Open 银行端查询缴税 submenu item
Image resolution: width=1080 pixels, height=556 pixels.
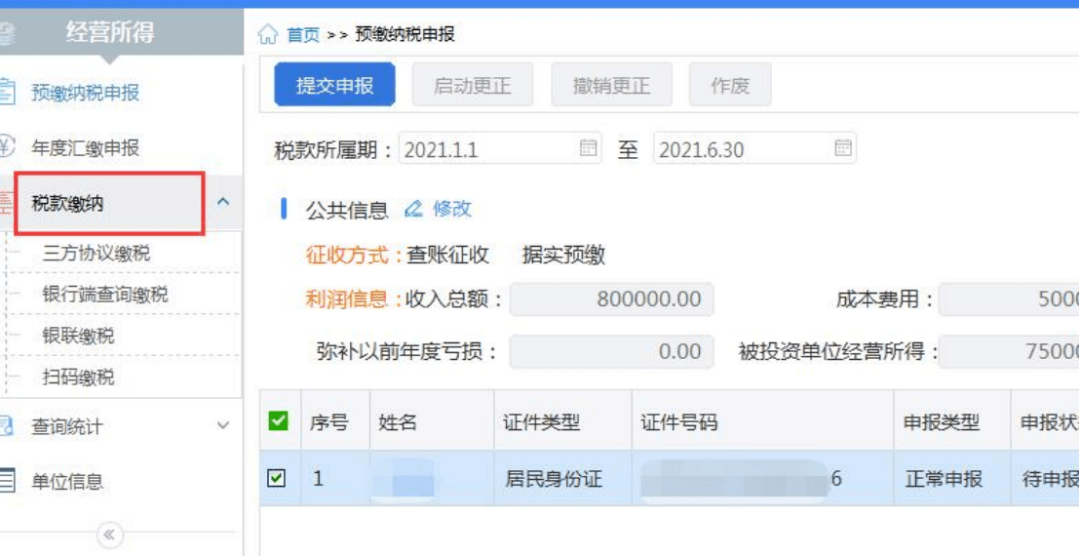[105, 295]
